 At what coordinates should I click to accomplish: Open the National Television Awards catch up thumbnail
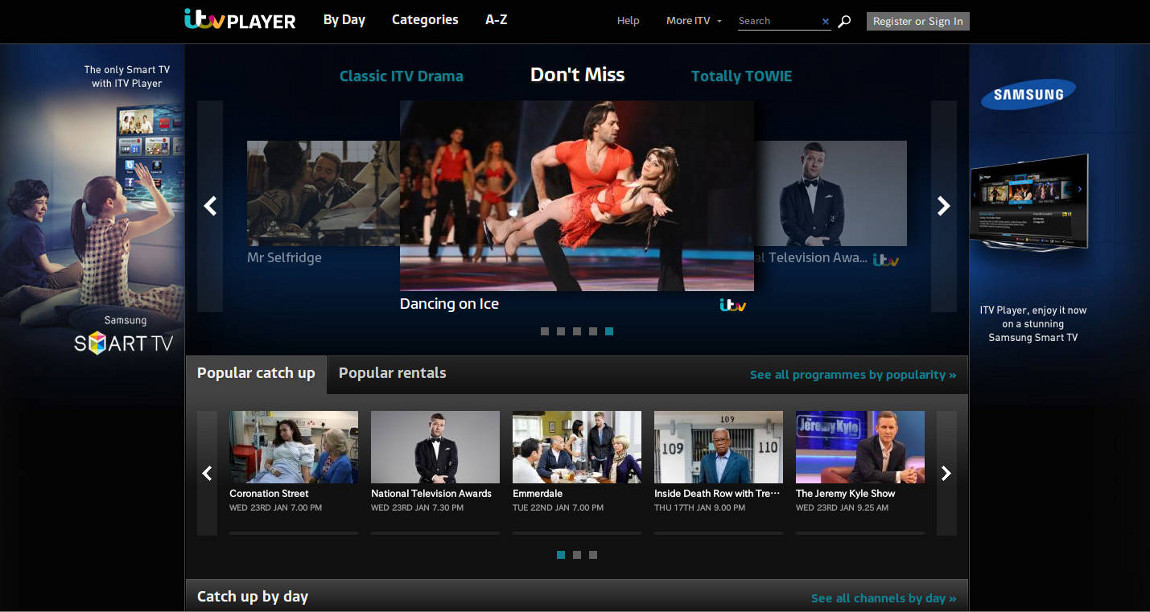(x=436, y=447)
